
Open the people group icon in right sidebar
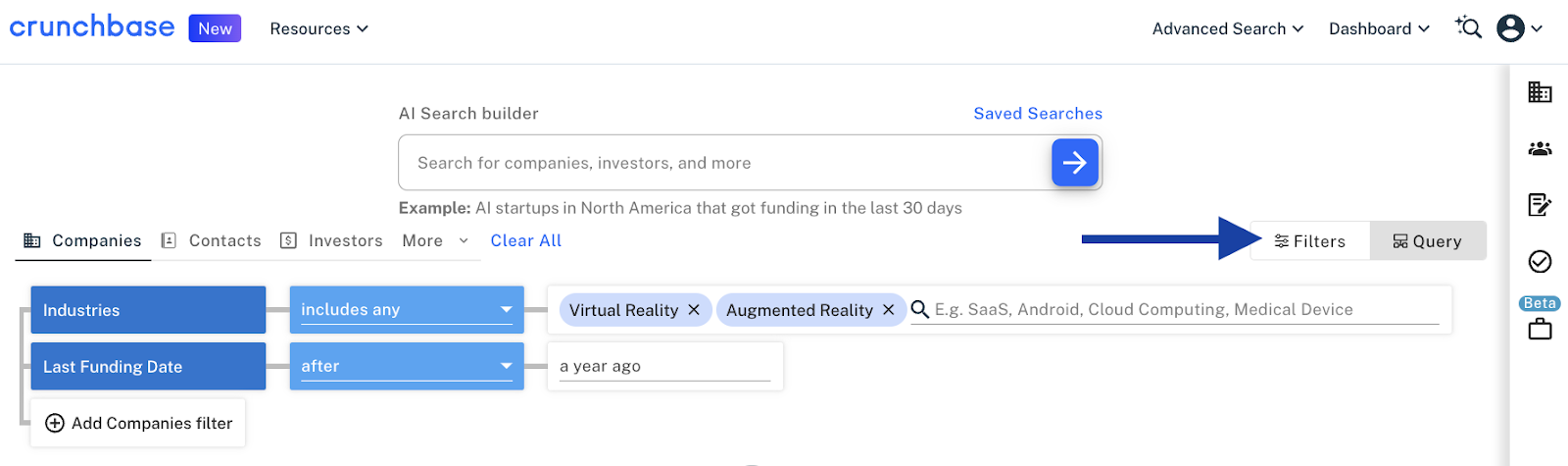tap(1540, 149)
